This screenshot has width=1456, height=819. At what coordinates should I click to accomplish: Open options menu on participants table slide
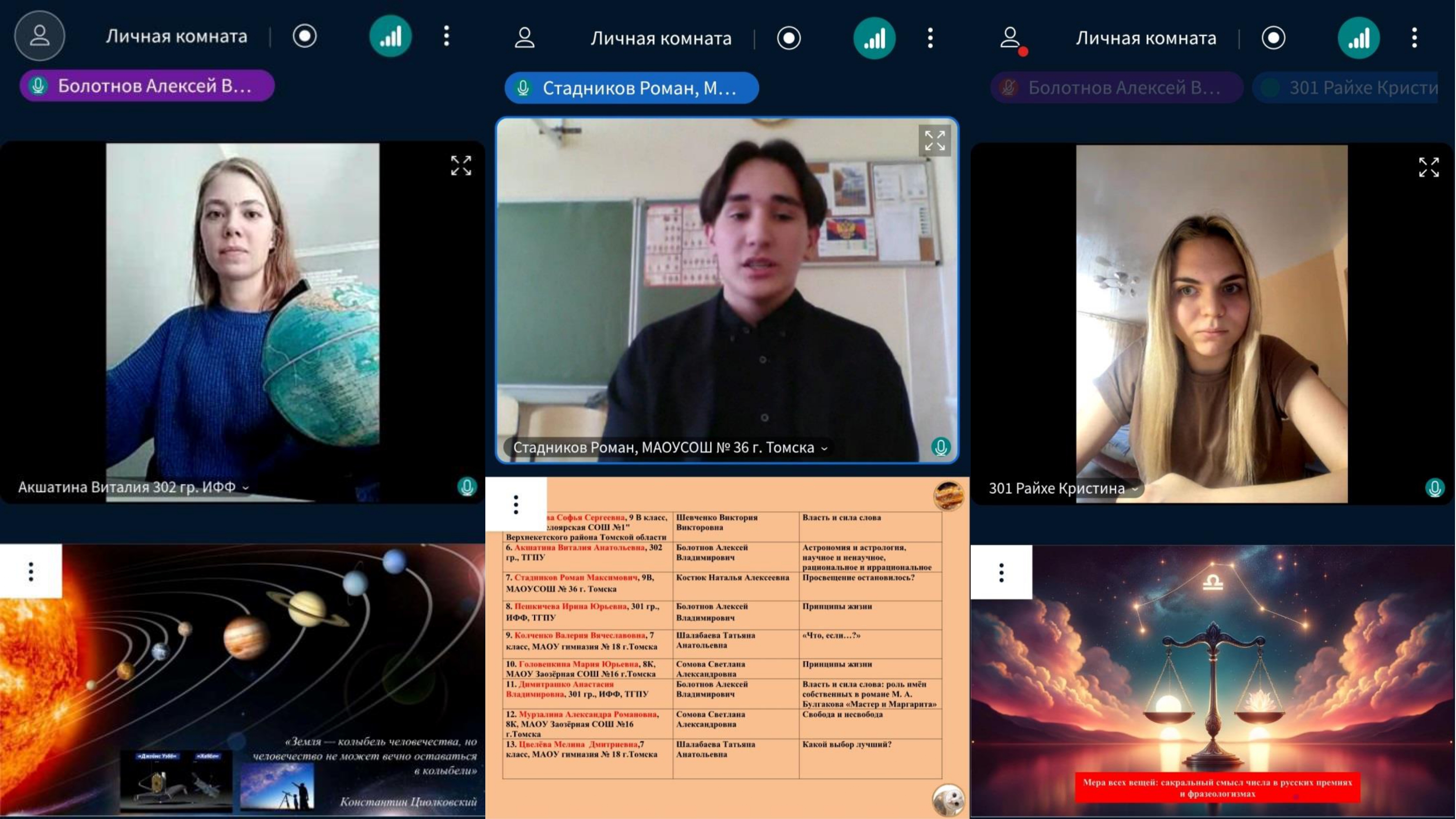coord(515,504)
